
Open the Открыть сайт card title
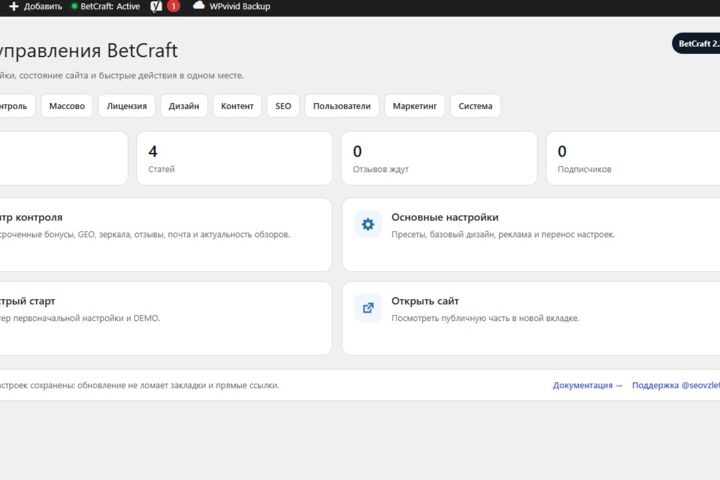pyautogui.click(x=425, y=301)
